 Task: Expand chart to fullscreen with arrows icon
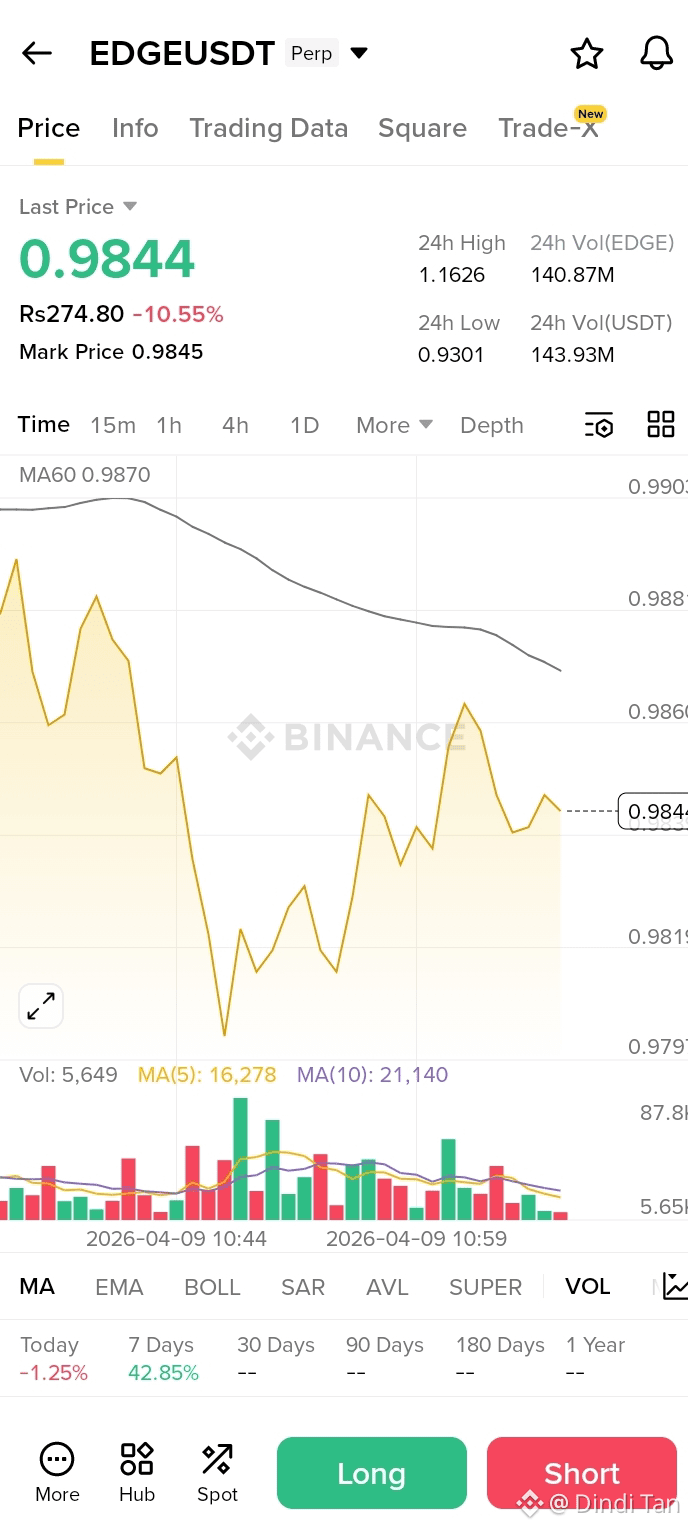[41, 1006]
